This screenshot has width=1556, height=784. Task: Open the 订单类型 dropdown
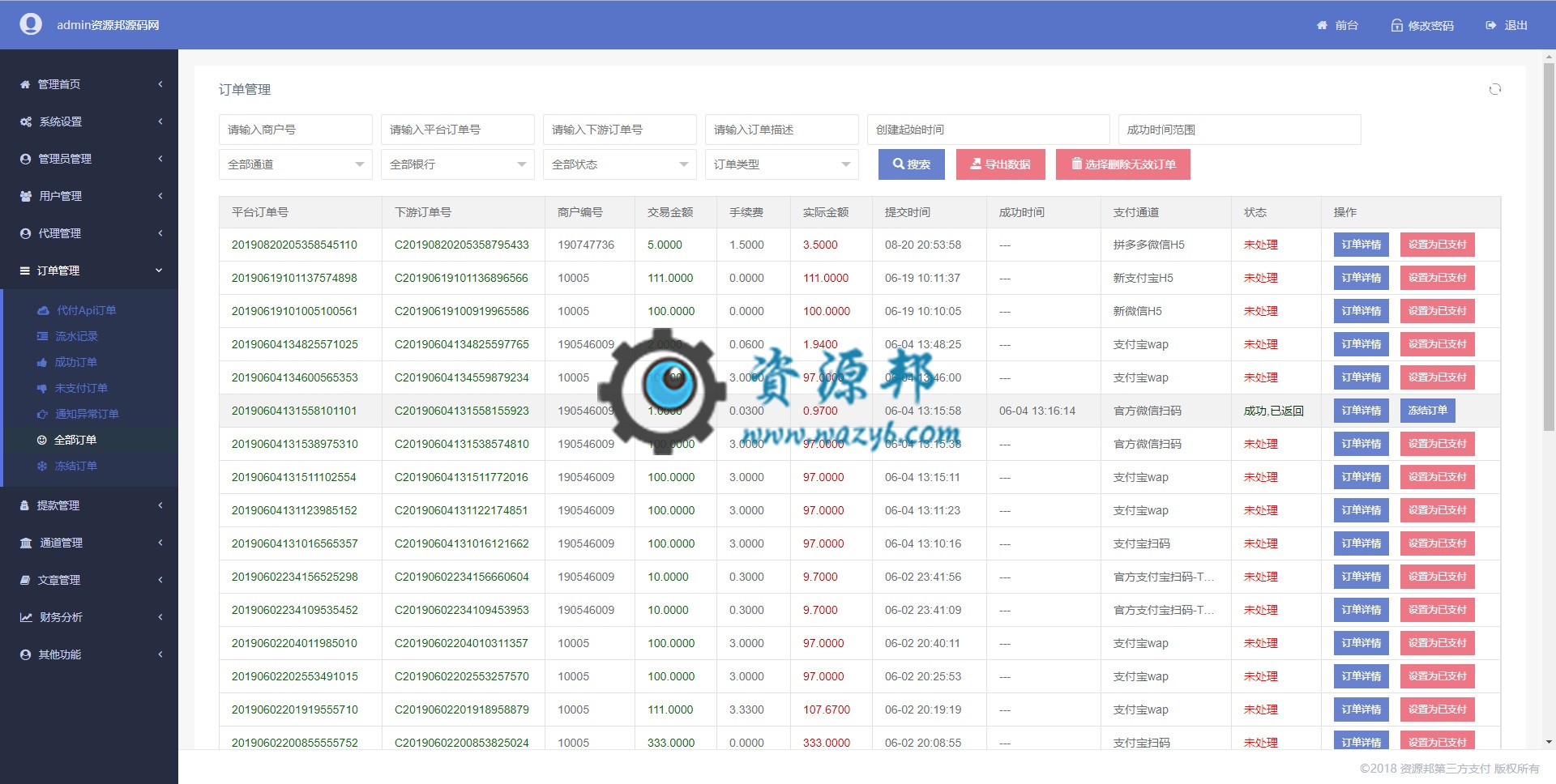click(782, 164)
